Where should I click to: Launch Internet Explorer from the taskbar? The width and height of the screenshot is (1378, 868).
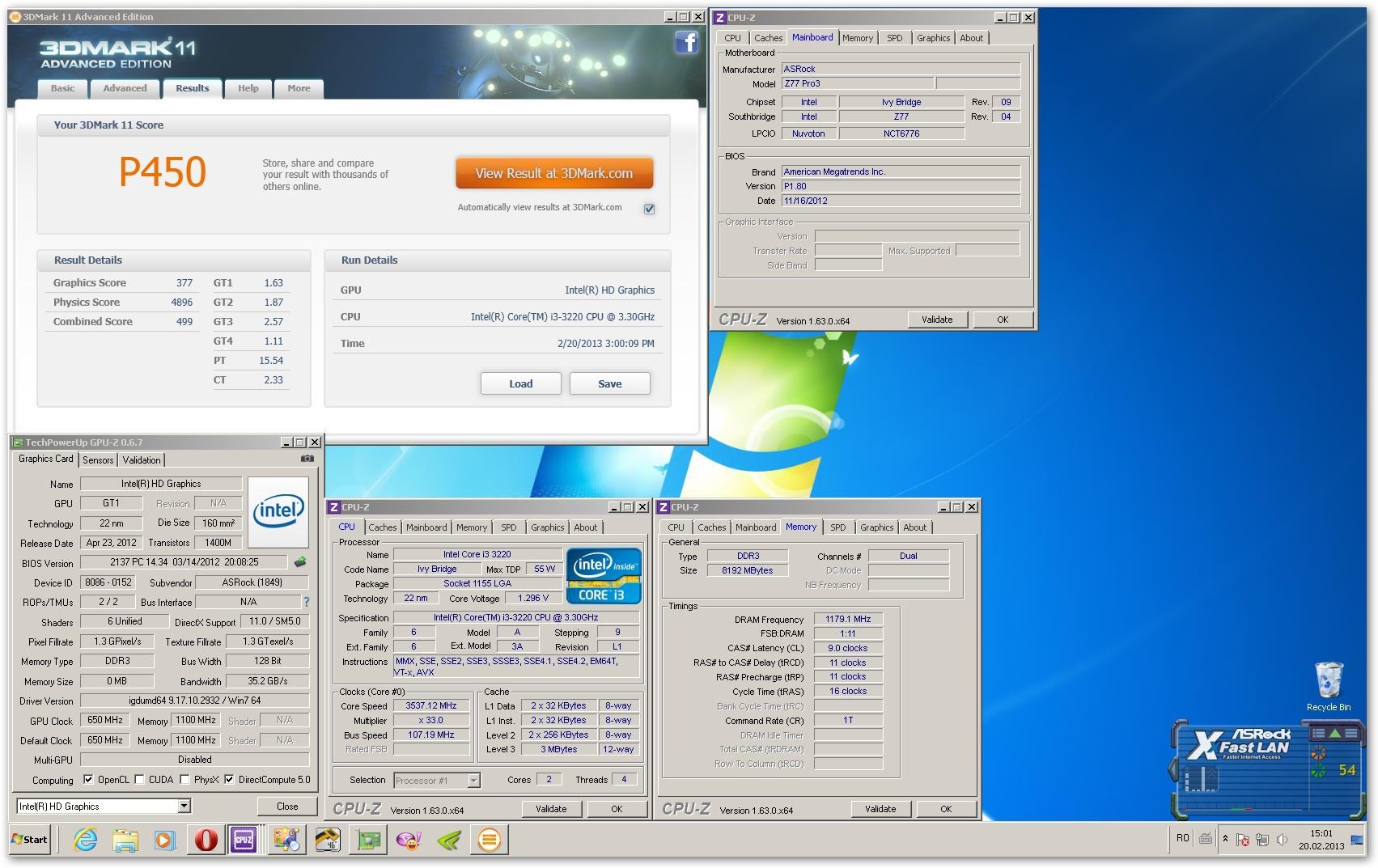click(x=85, y=840)
